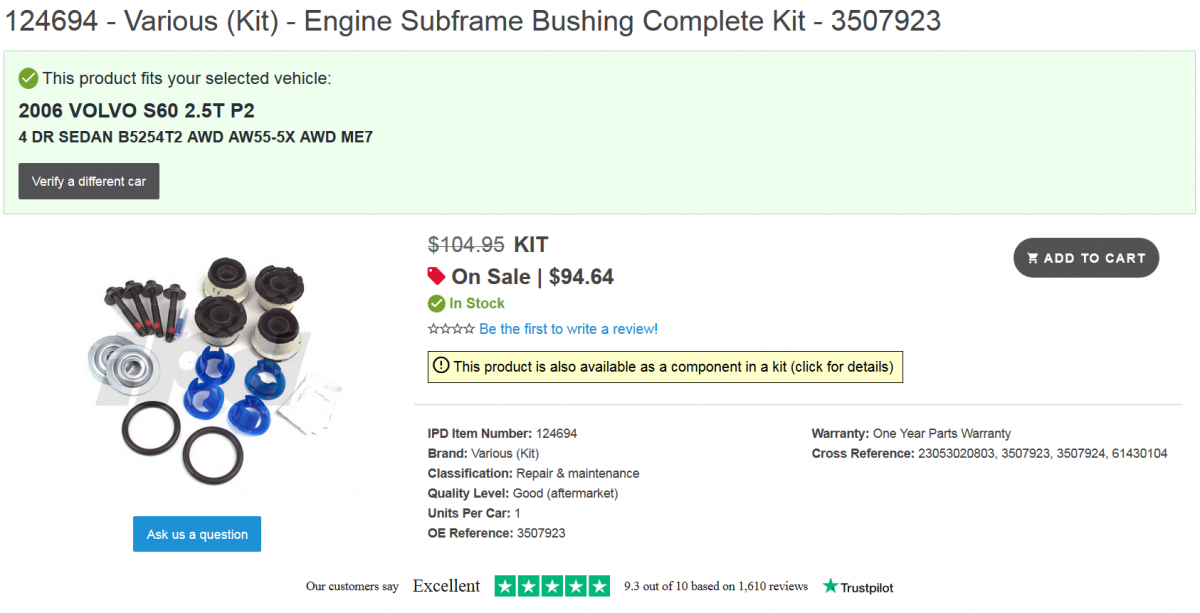The image size is (1200, 613).
Task: Click the info icon in the kit notice box
Action: pyautogui.click(x=441, y=366)
